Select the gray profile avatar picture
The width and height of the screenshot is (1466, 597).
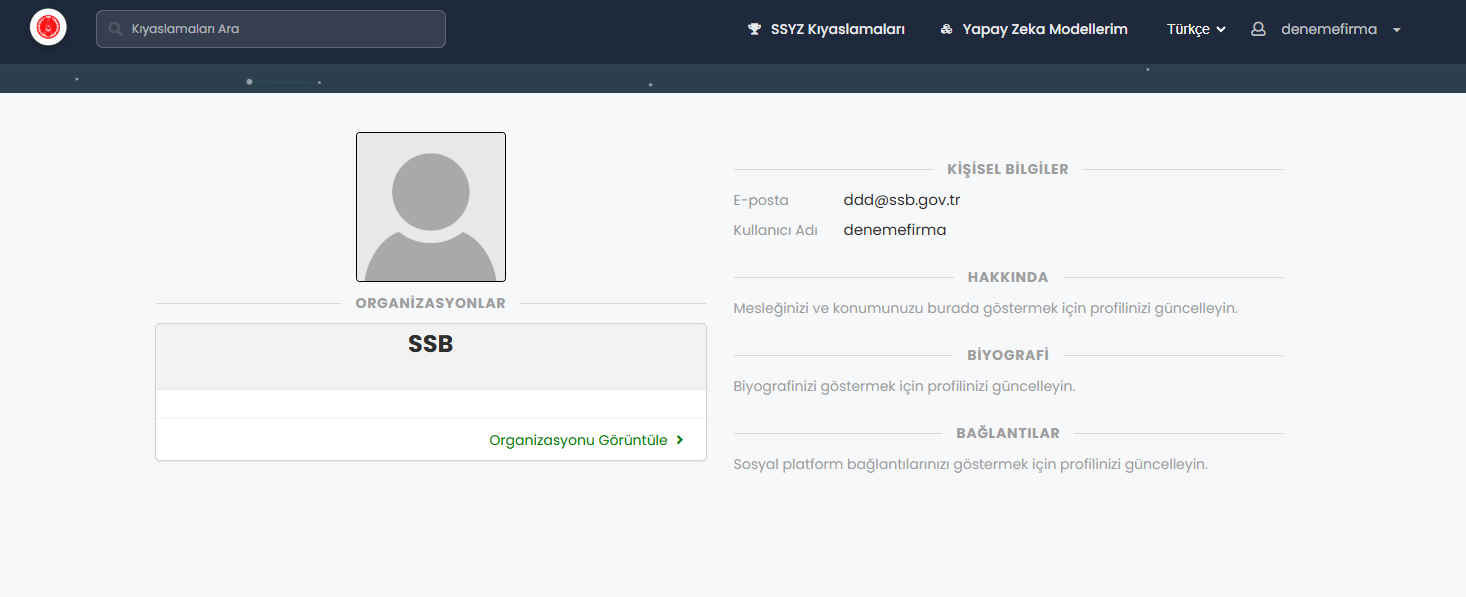(x=431, y=207)
